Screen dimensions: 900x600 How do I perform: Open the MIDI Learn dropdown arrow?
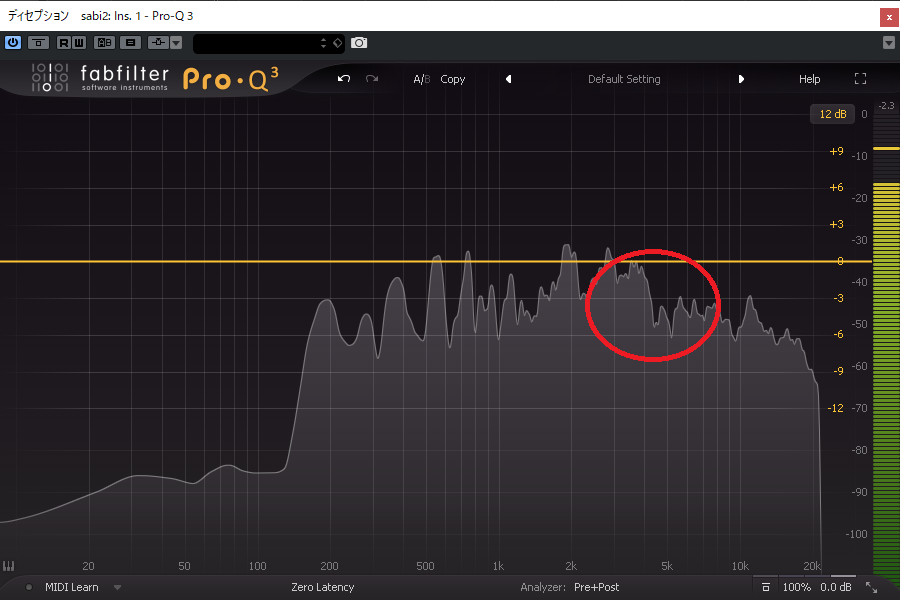coord(117,587)
